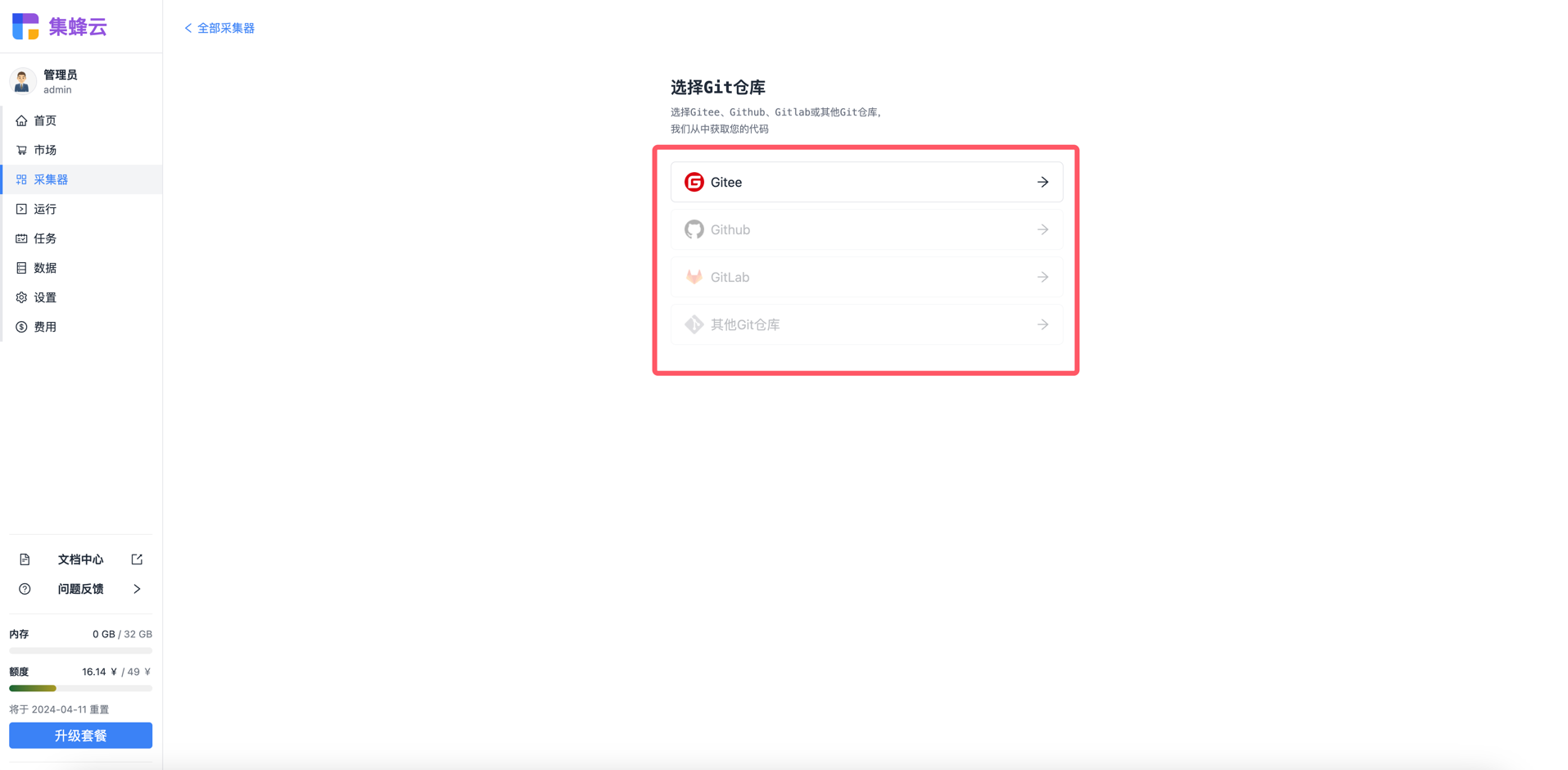Click the git diamond icon for 其他Git仓库
Viewport: 1568px width, 770px height.
tap(694, 324)
